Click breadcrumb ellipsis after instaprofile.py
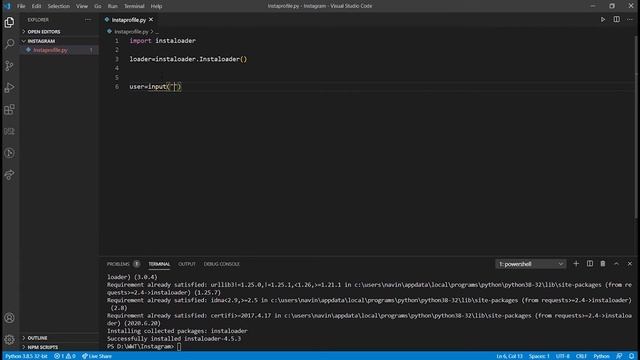This screenshot has height=360, width=640. pos(157,32)
